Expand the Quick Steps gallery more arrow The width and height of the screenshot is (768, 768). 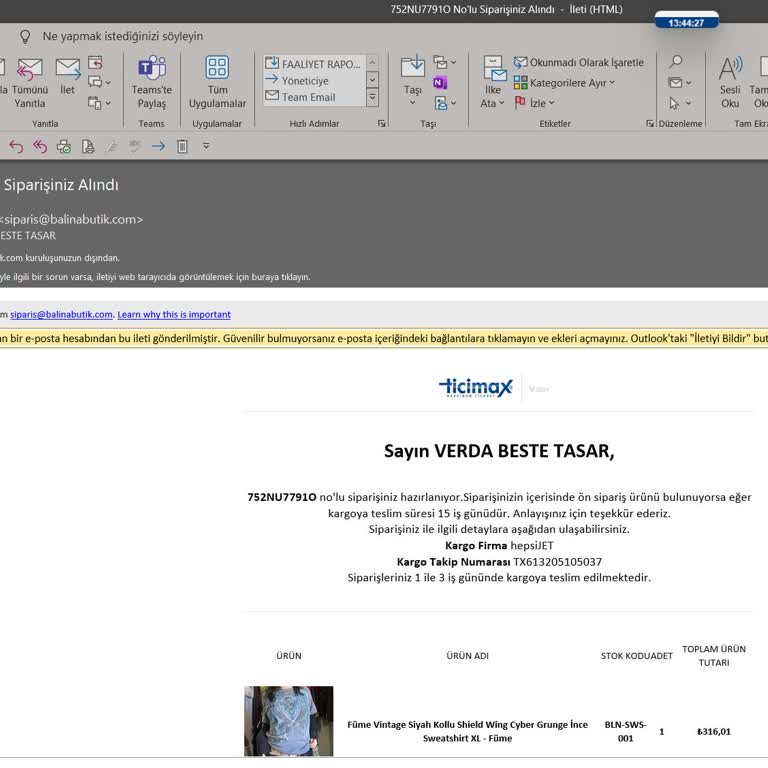point(372,97)
